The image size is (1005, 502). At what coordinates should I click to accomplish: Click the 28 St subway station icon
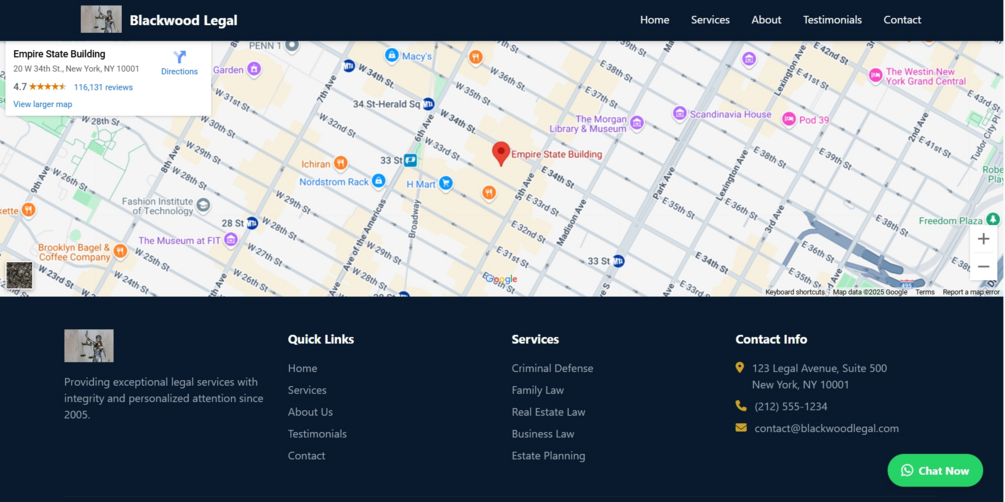(x=252, y=223)
